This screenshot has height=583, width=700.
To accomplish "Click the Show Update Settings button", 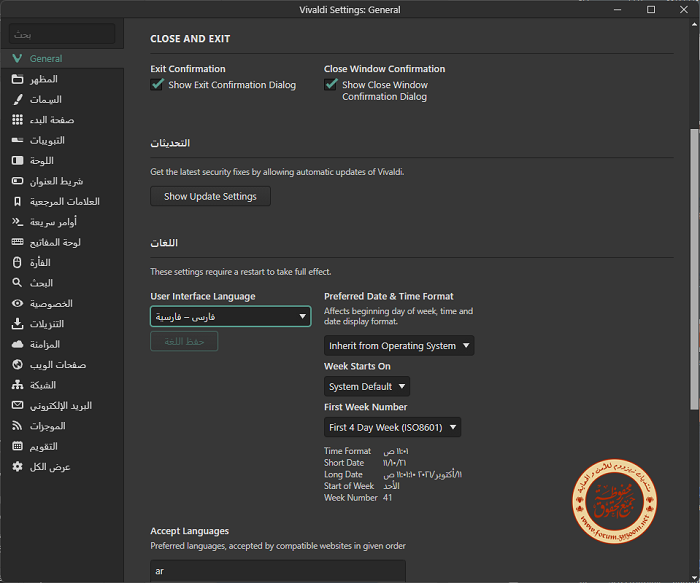I will click(x=210, y=196).
